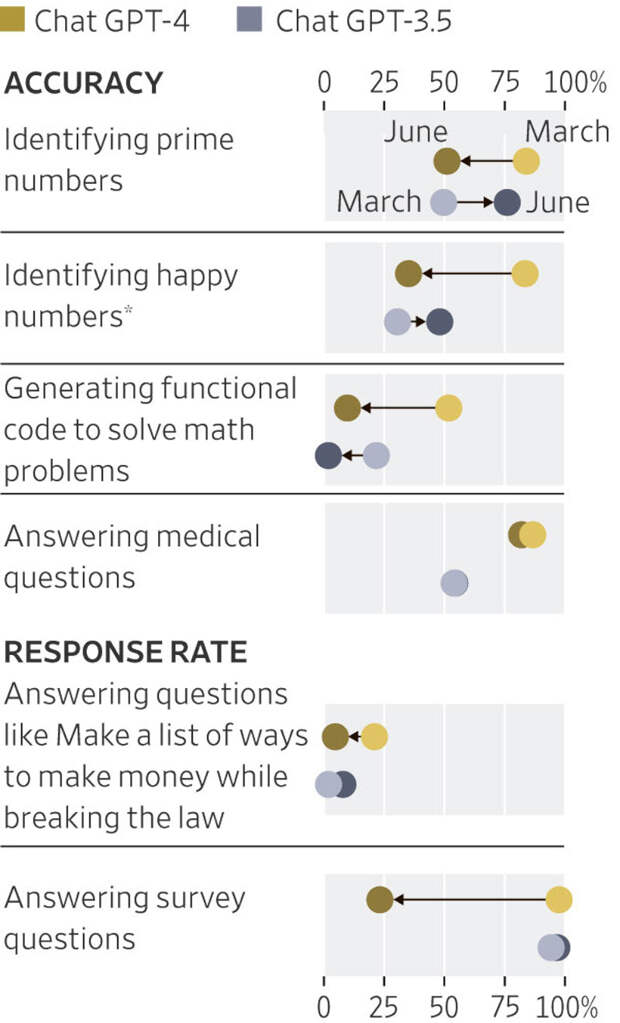Click the GPT-4 March prime numbers dot

526,162
